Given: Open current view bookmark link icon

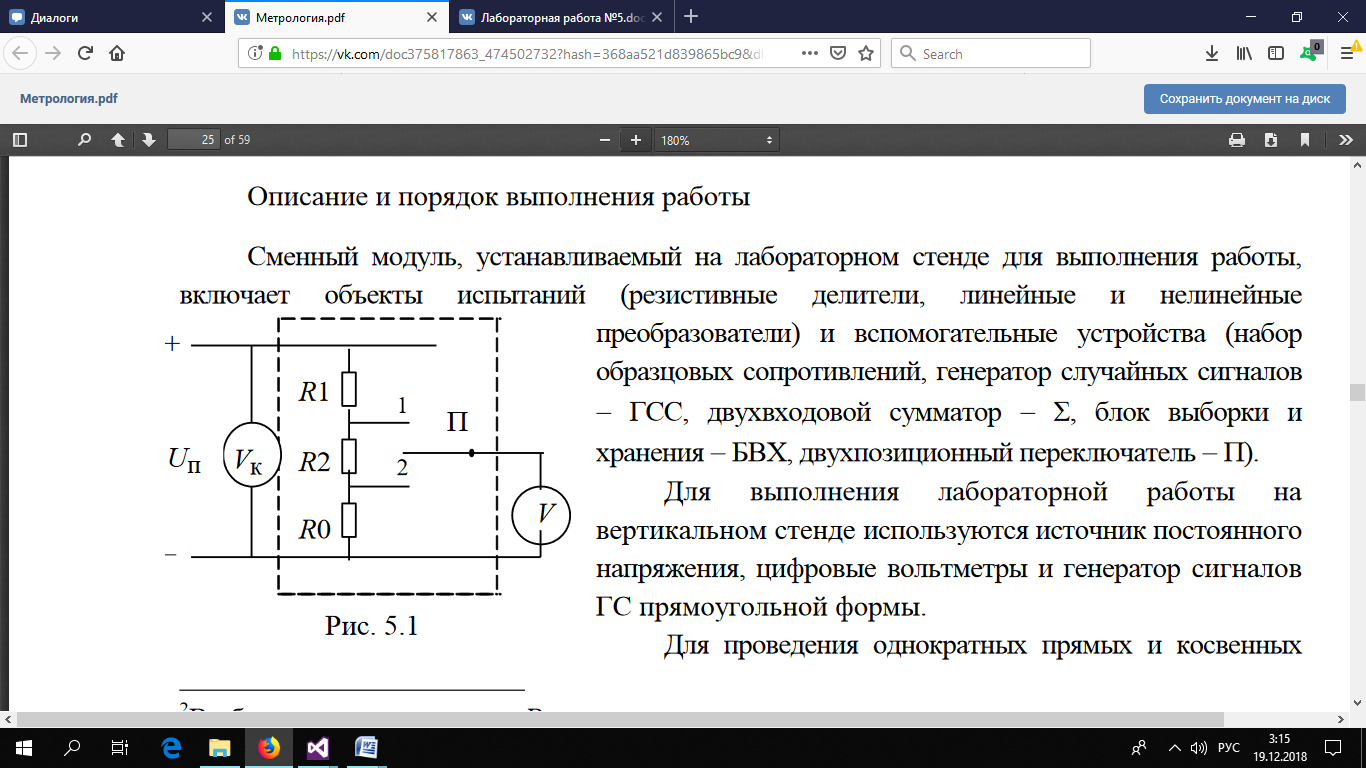Looking at the screenshot, I should [x=1304, y=140].
